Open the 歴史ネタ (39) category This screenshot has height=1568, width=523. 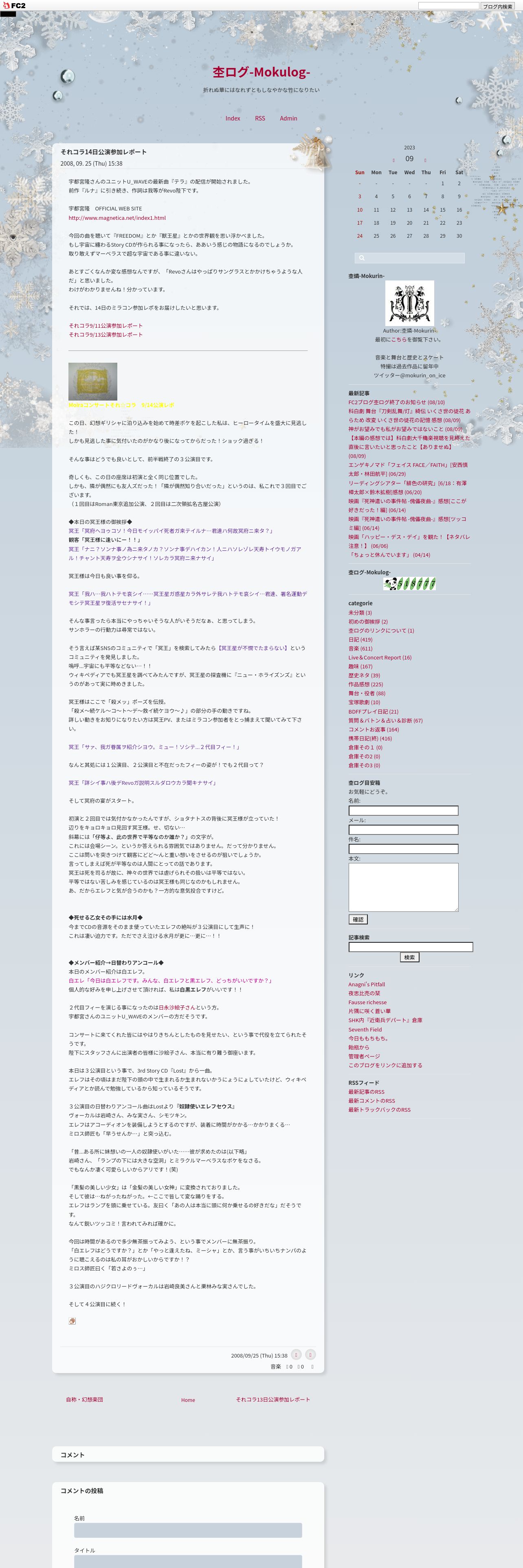[364, 676]
